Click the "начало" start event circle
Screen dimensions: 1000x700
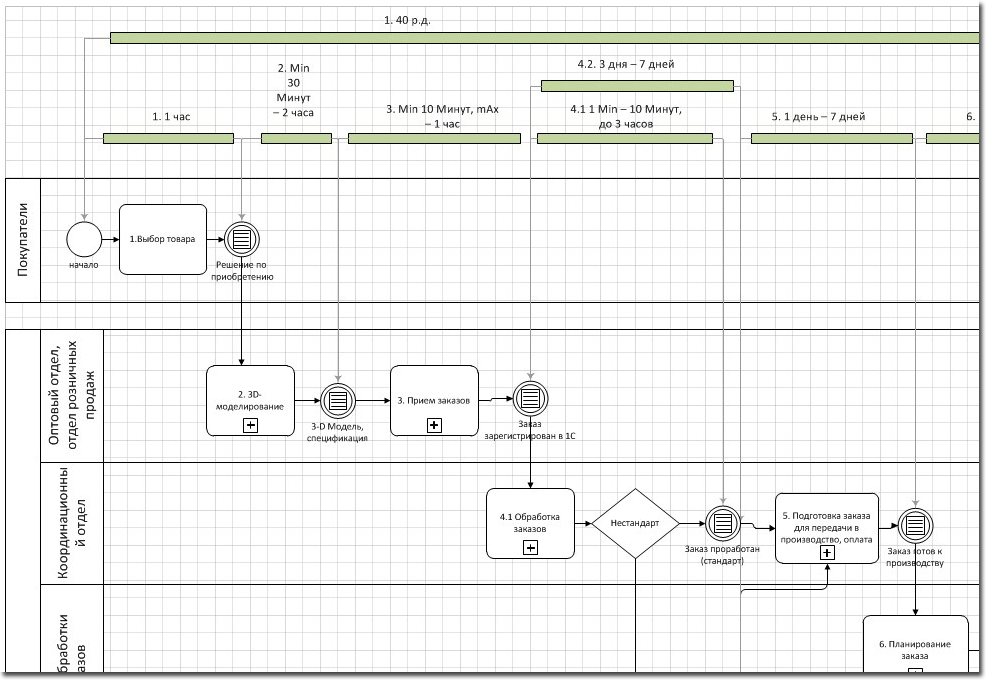(x=84, y=239)
